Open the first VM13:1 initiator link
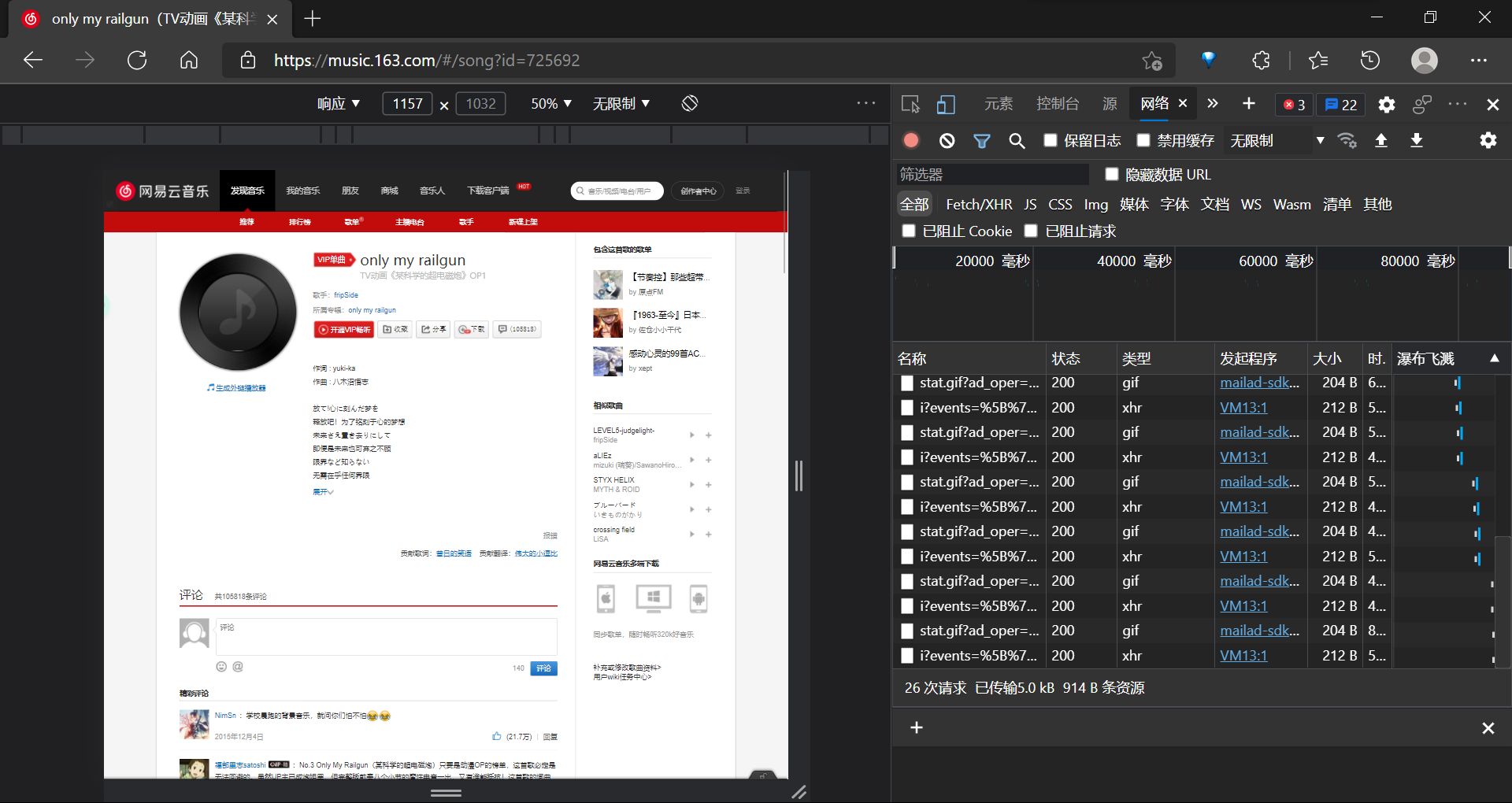 tap(1243, 408)
